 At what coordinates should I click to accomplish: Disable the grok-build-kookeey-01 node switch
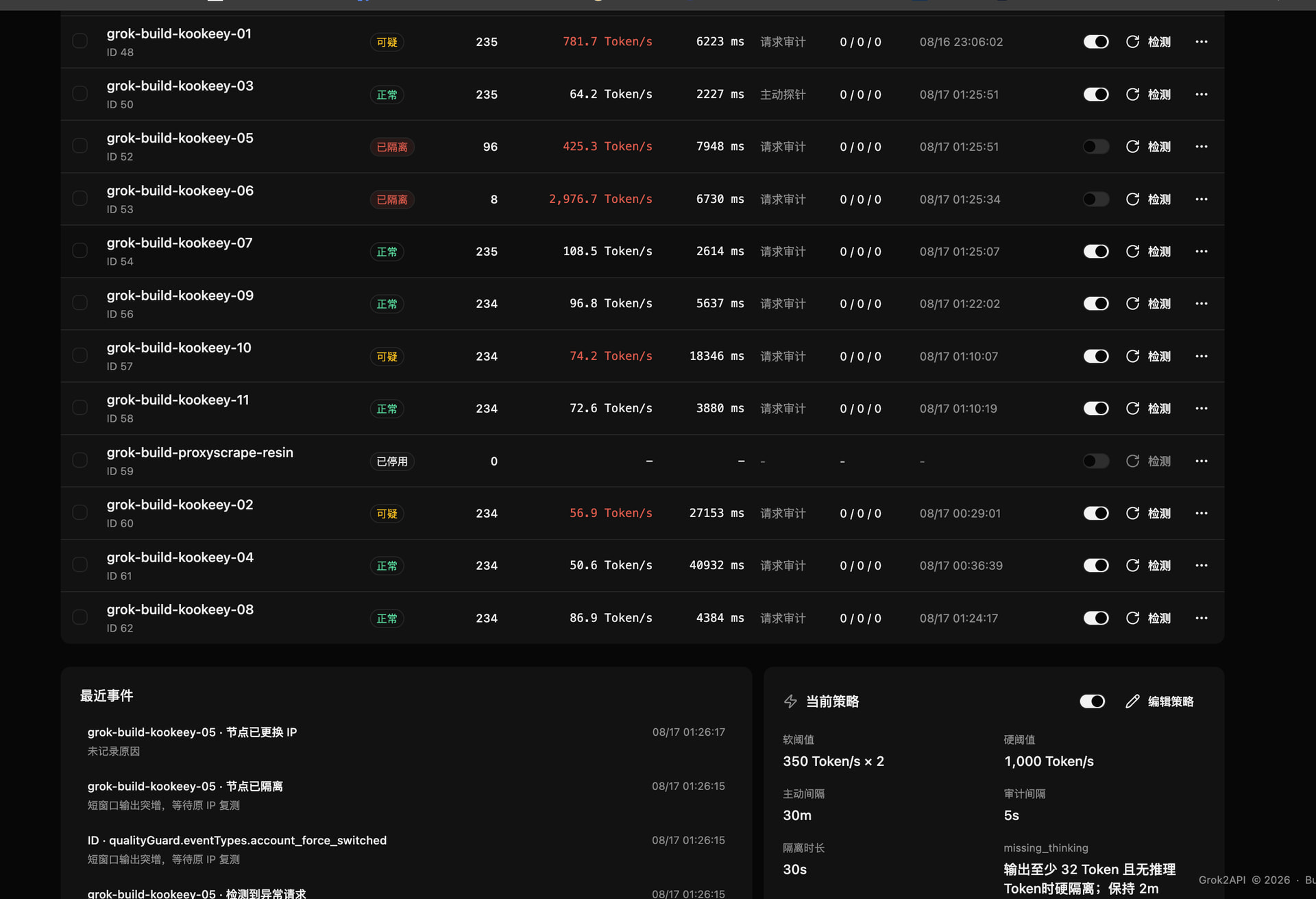pos(1095,42)
